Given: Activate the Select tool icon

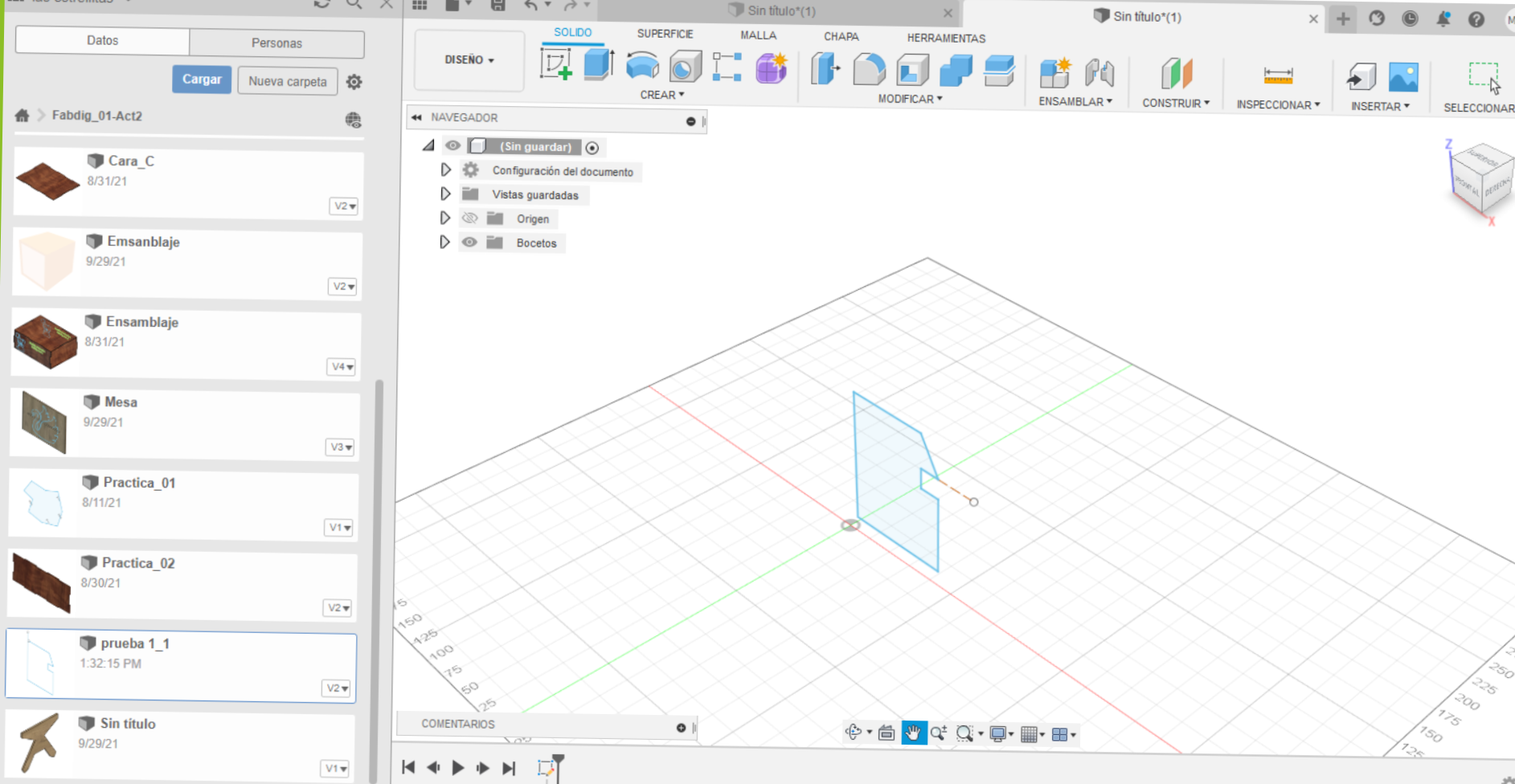Looking at the screenshot, I should [x=1484, y=79].
